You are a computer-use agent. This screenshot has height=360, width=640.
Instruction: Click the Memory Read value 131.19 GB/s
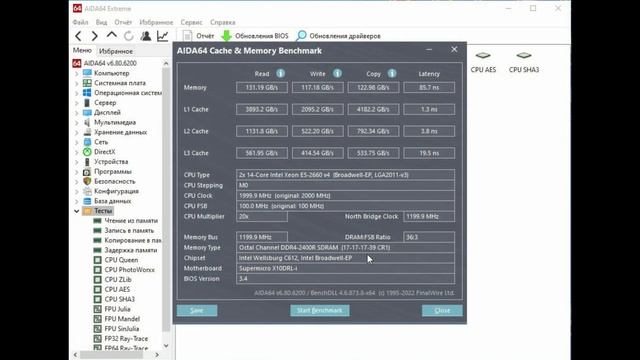[262, 87]
